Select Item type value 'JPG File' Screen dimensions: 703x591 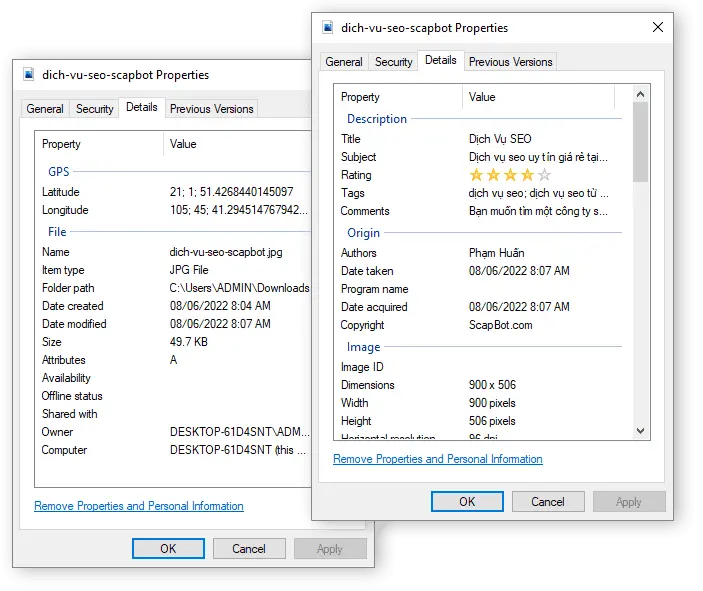[189, 270]
